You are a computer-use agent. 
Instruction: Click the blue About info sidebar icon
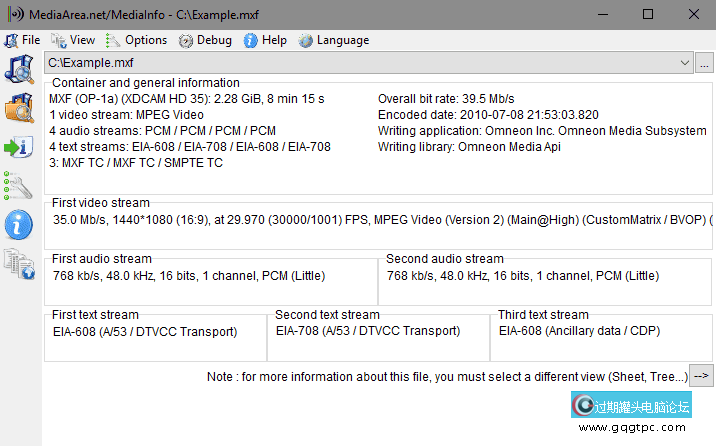pos(19,225)
